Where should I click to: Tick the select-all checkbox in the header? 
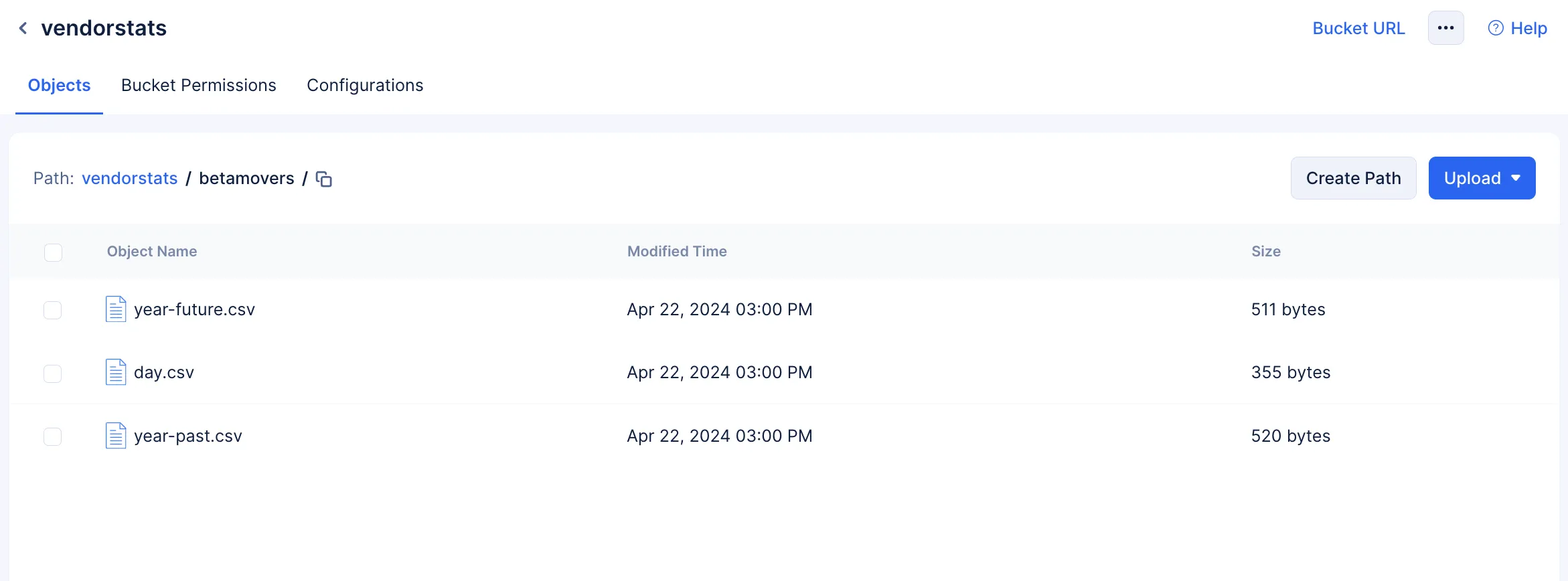pyautogui.click(x=53, y=252)
